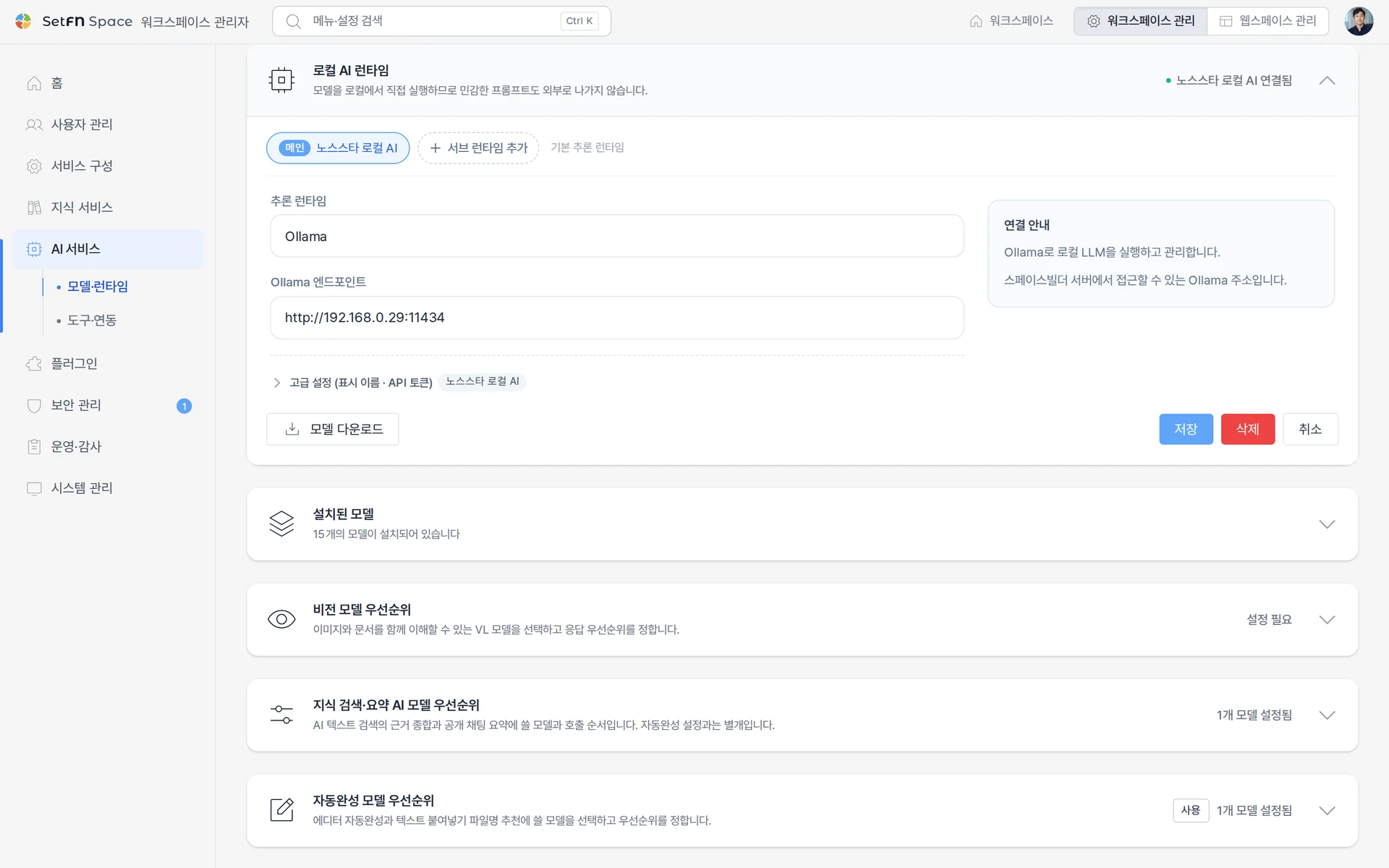
Task: Click the blue 저장 button
Action: point(1186,429)
